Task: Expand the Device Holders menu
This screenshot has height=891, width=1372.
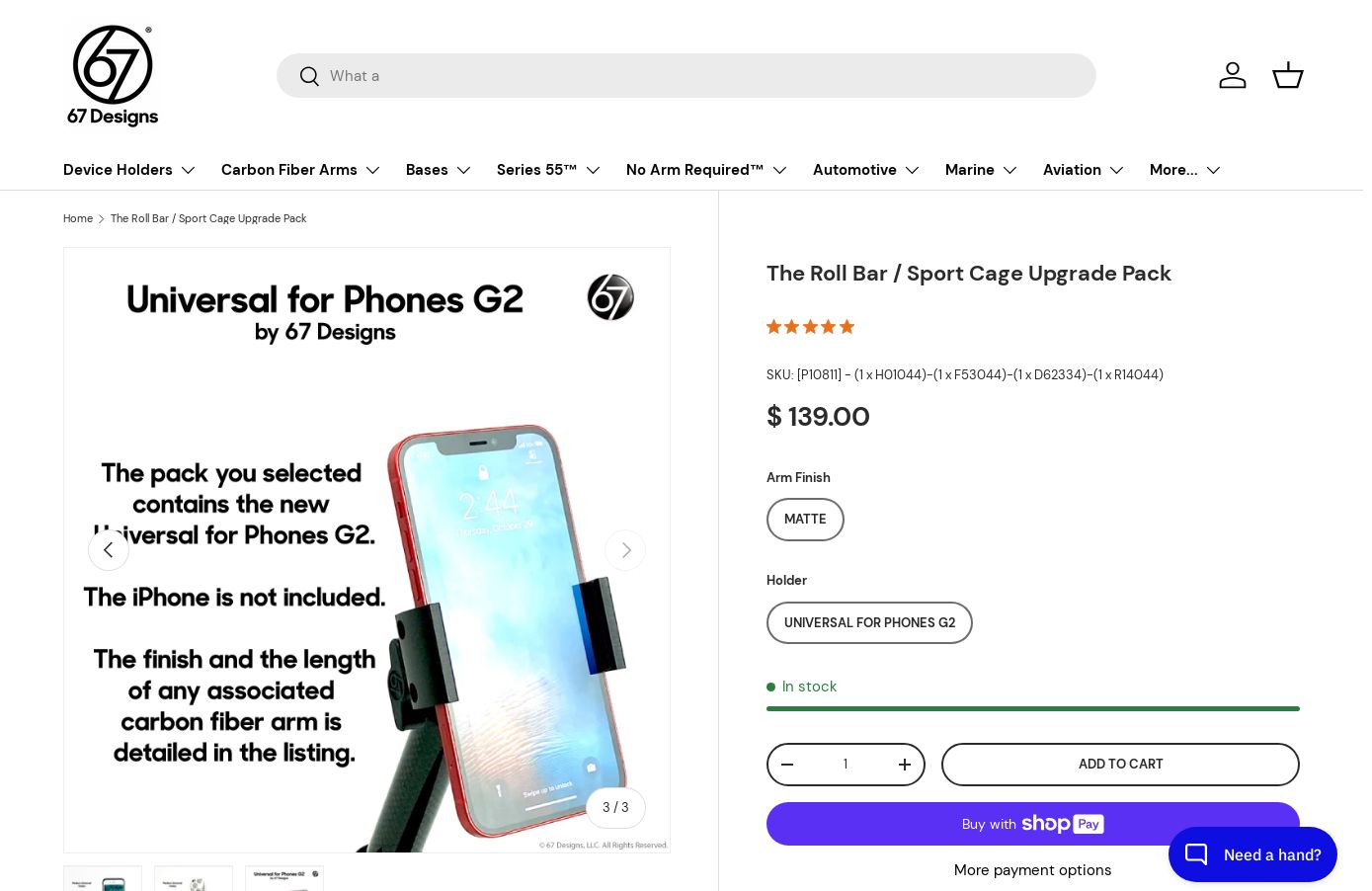Action: (129, 170)
